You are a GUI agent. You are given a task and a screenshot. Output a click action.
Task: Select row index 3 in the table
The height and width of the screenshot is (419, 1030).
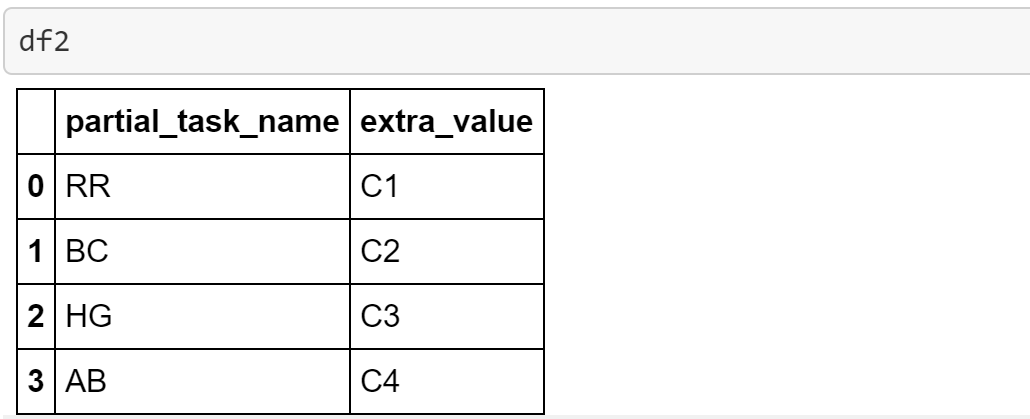35,381
